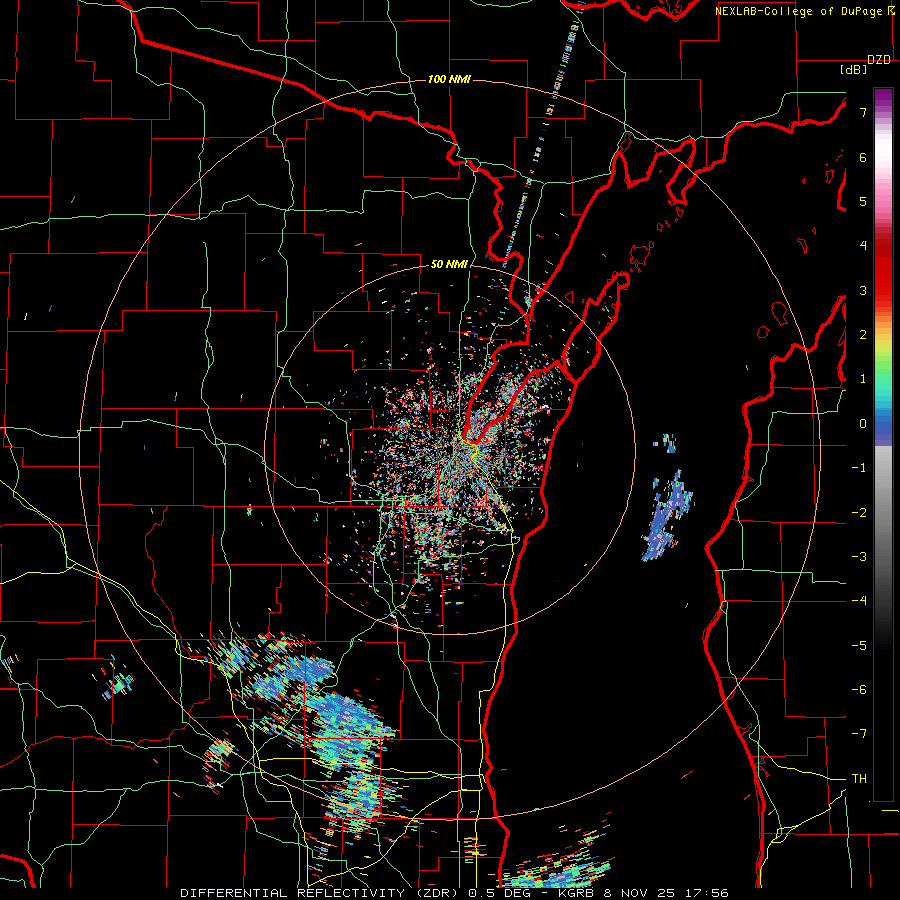Click the [dB] units label
The image size is (900, 900).
tap(854, 70)
